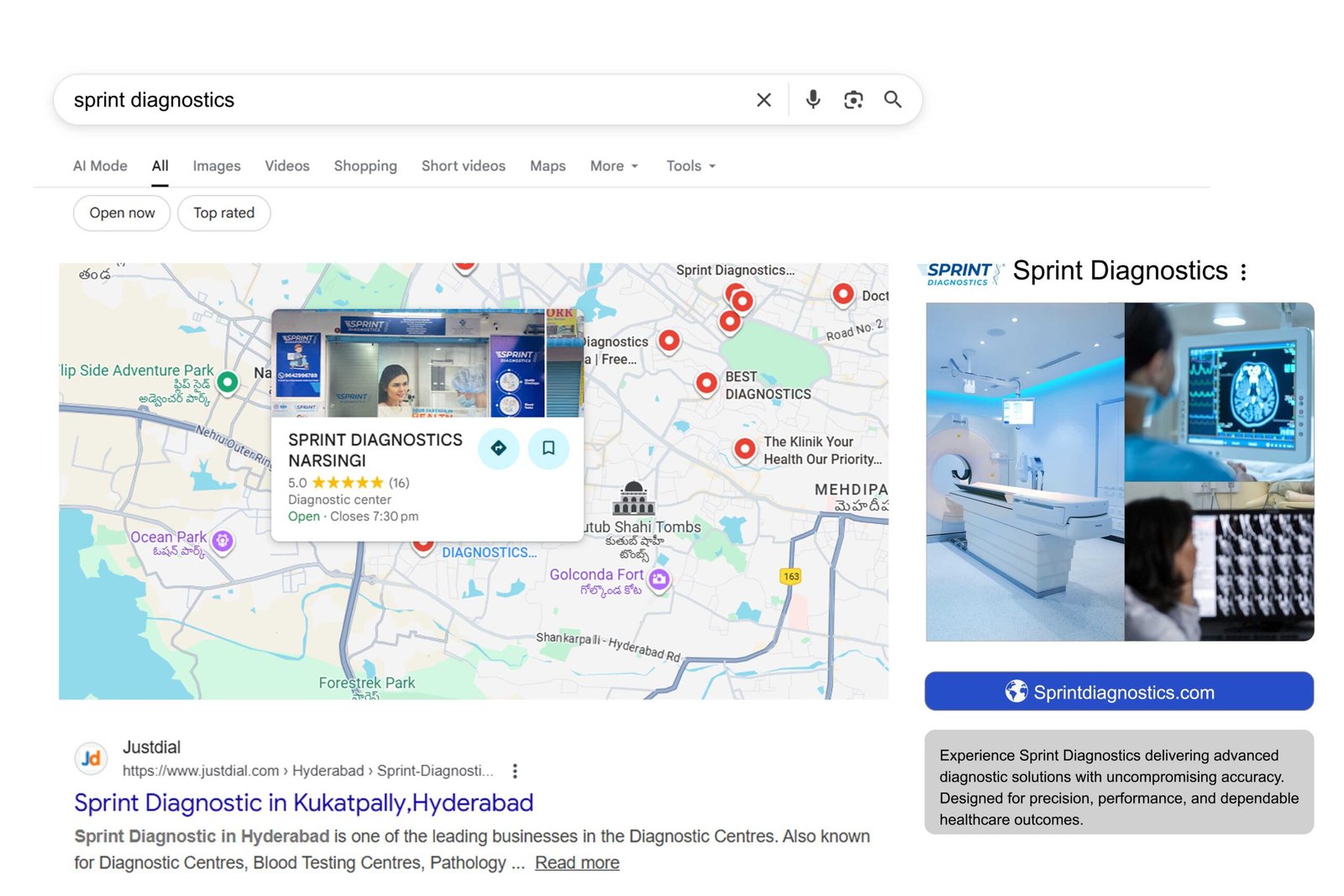This screenshot has width=1344, height=896.
Task: Clear the search box text
Action: (764, 100)
